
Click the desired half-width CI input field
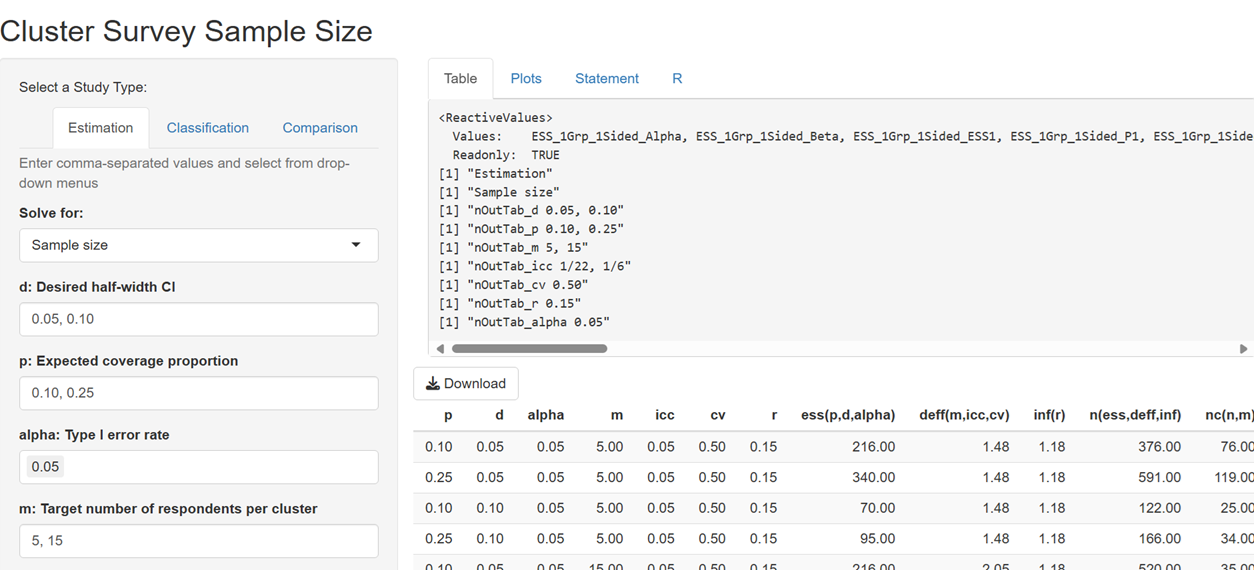coord(198,319)
